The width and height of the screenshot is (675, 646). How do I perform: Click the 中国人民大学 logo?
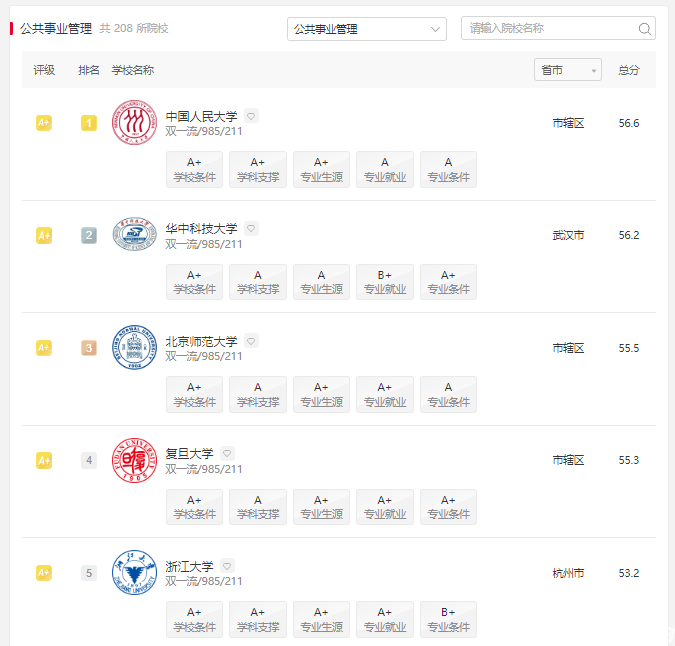[x=134, y=123]
